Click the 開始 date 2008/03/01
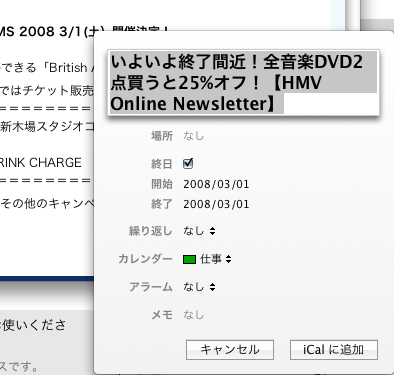The image size is (394, 375). [x=216, y=184]
